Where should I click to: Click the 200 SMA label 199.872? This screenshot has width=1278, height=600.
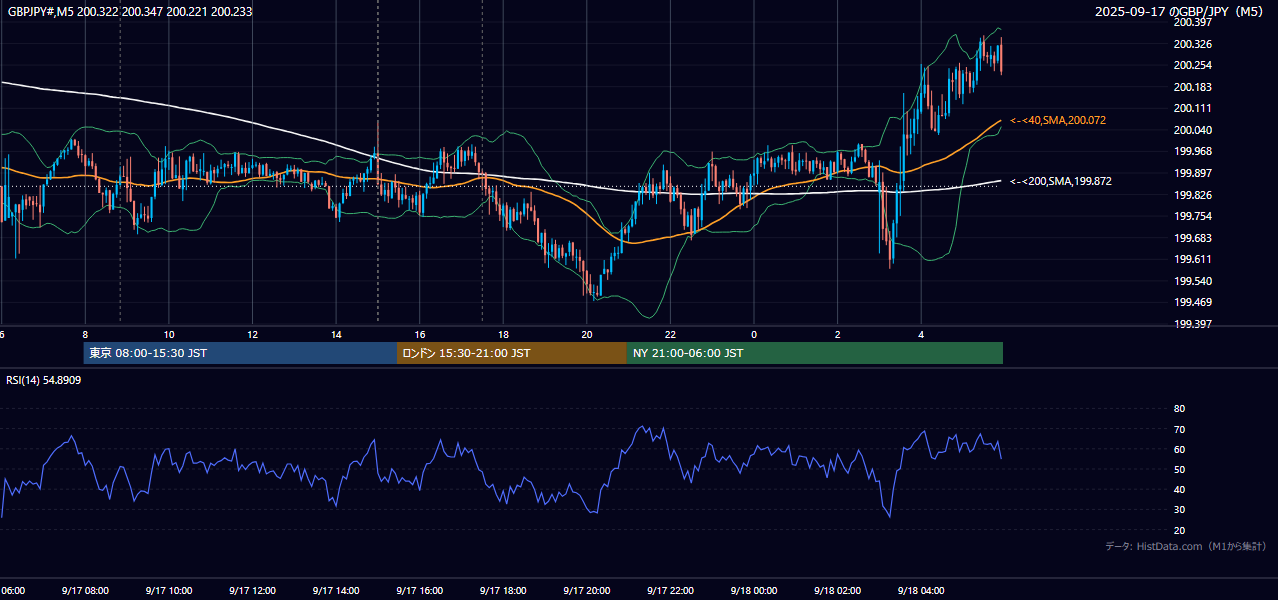[x=1061, y=181]
